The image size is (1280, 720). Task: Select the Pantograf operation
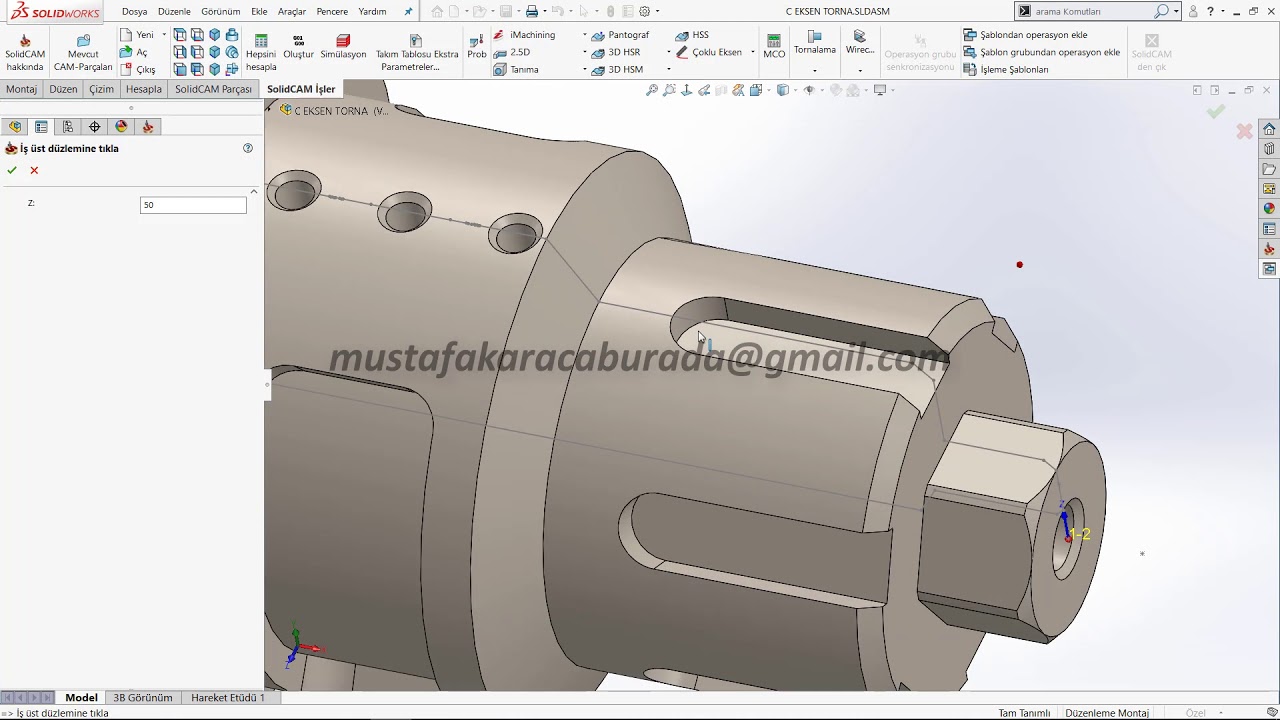[x=620, y=35]
